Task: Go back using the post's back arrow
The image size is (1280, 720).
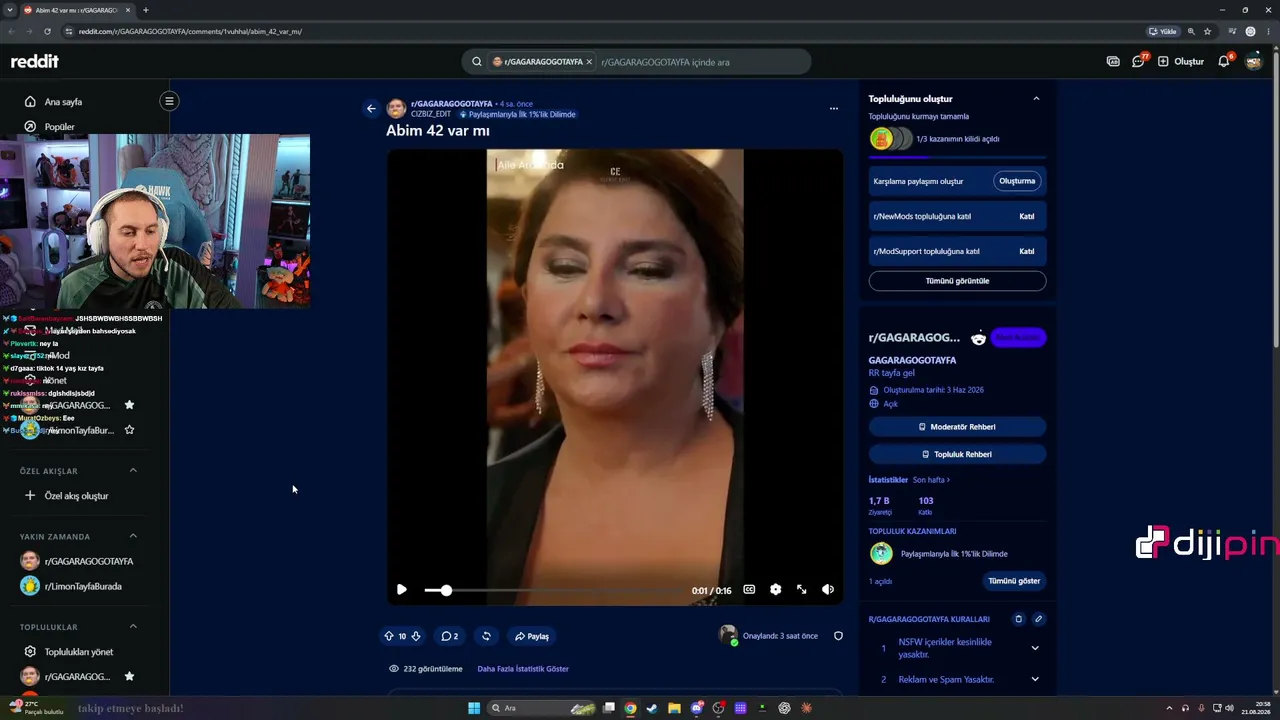Action: tap(371, 108)
